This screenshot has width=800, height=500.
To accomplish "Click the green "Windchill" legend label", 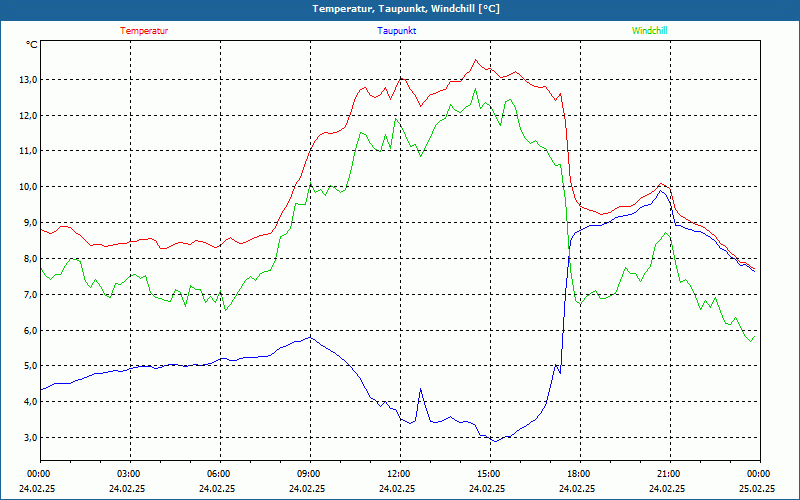I will (x=649, y=31).
